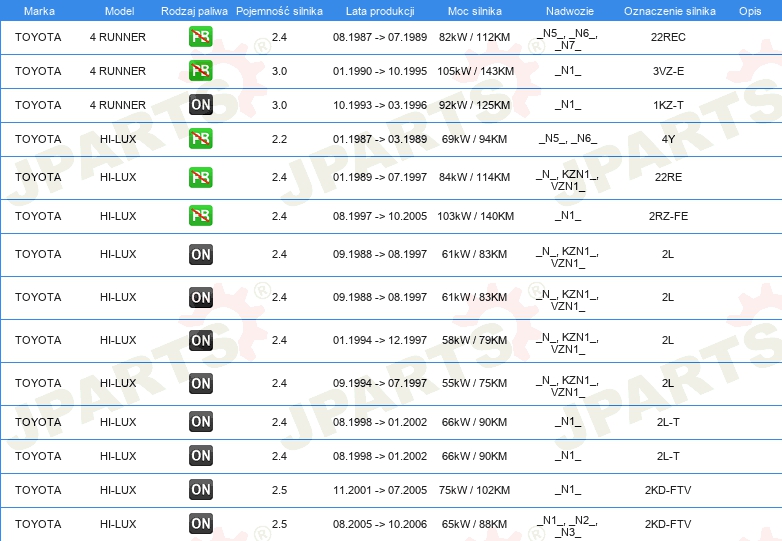Click production years 11.2001 -> 07.2005
782x541 pixels.
(x=380, y=490)
